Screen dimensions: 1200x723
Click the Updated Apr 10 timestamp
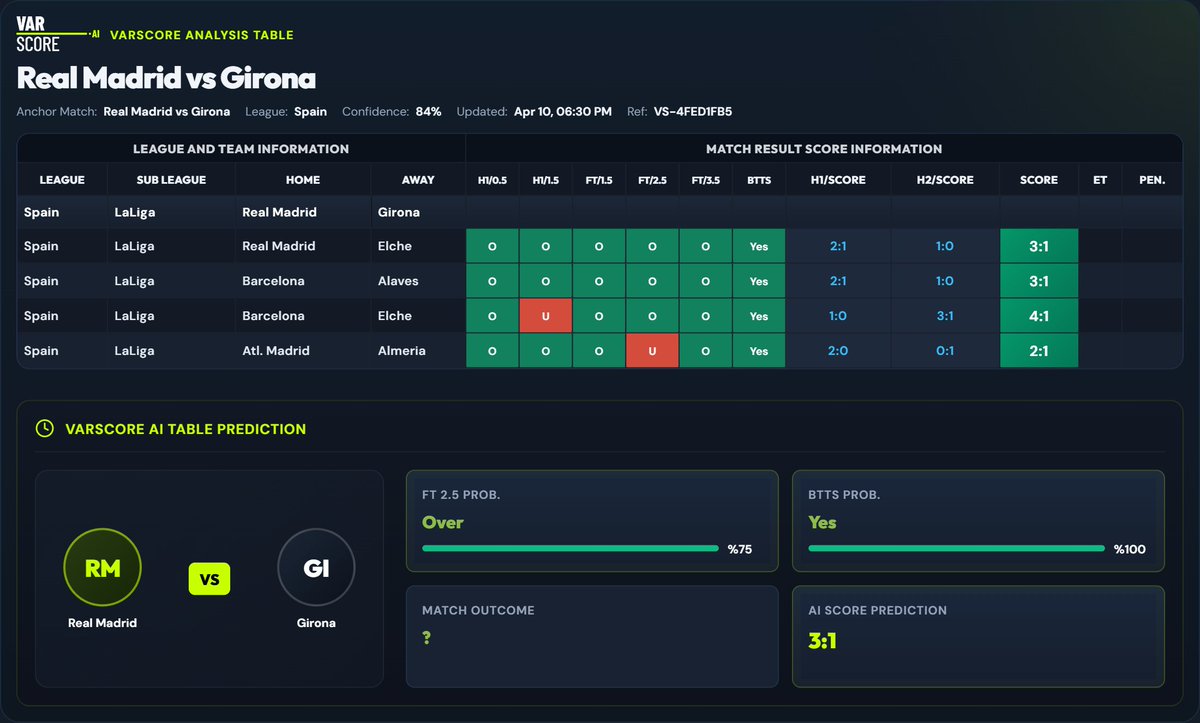tap(562, 112)
